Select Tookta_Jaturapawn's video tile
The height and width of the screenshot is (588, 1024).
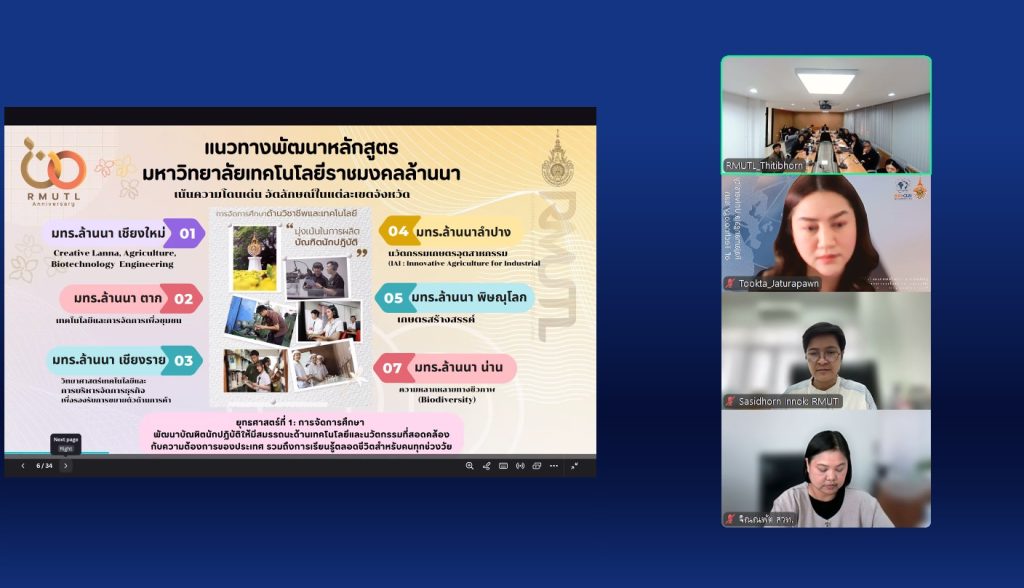coord(826,232)
